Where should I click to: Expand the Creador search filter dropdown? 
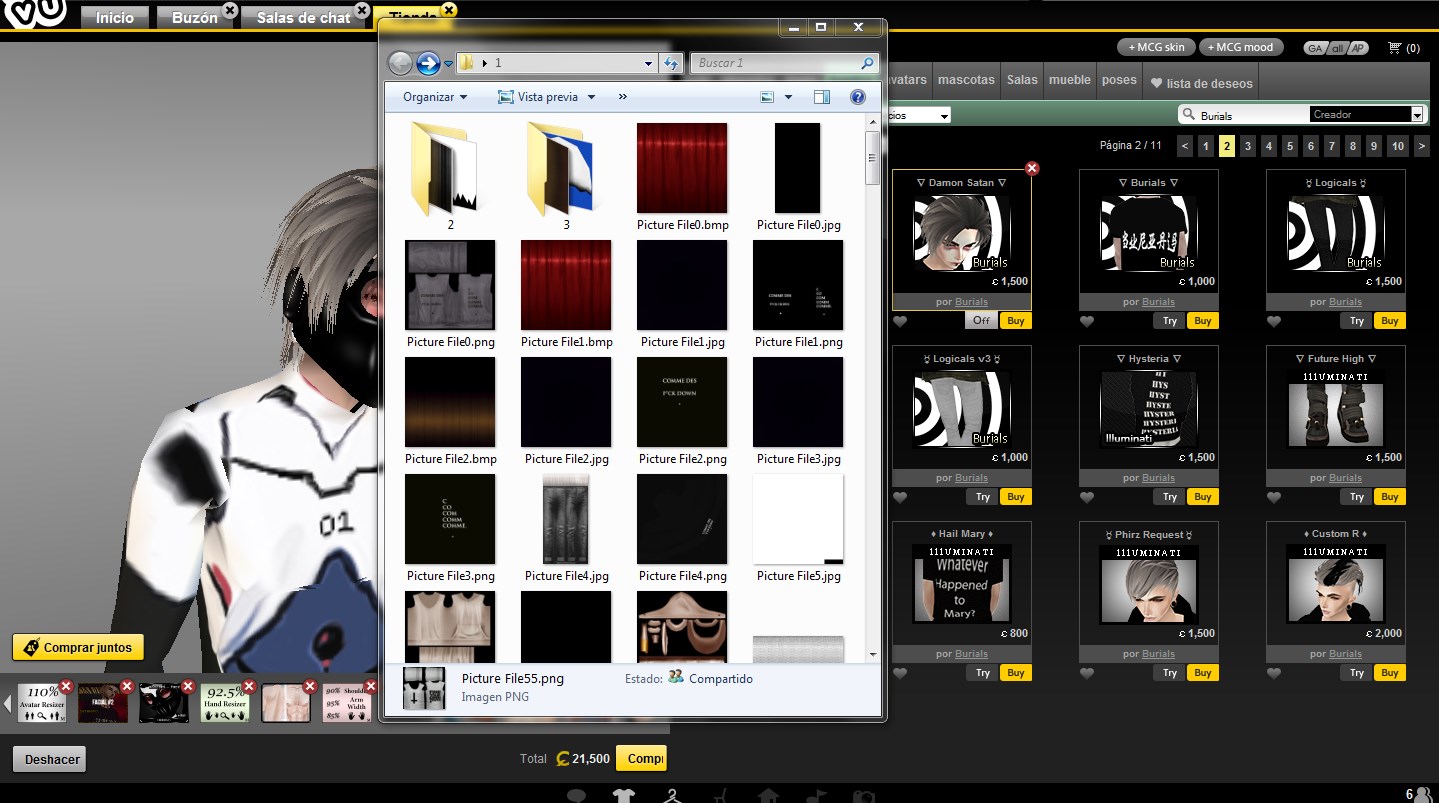click(1419, 114)
